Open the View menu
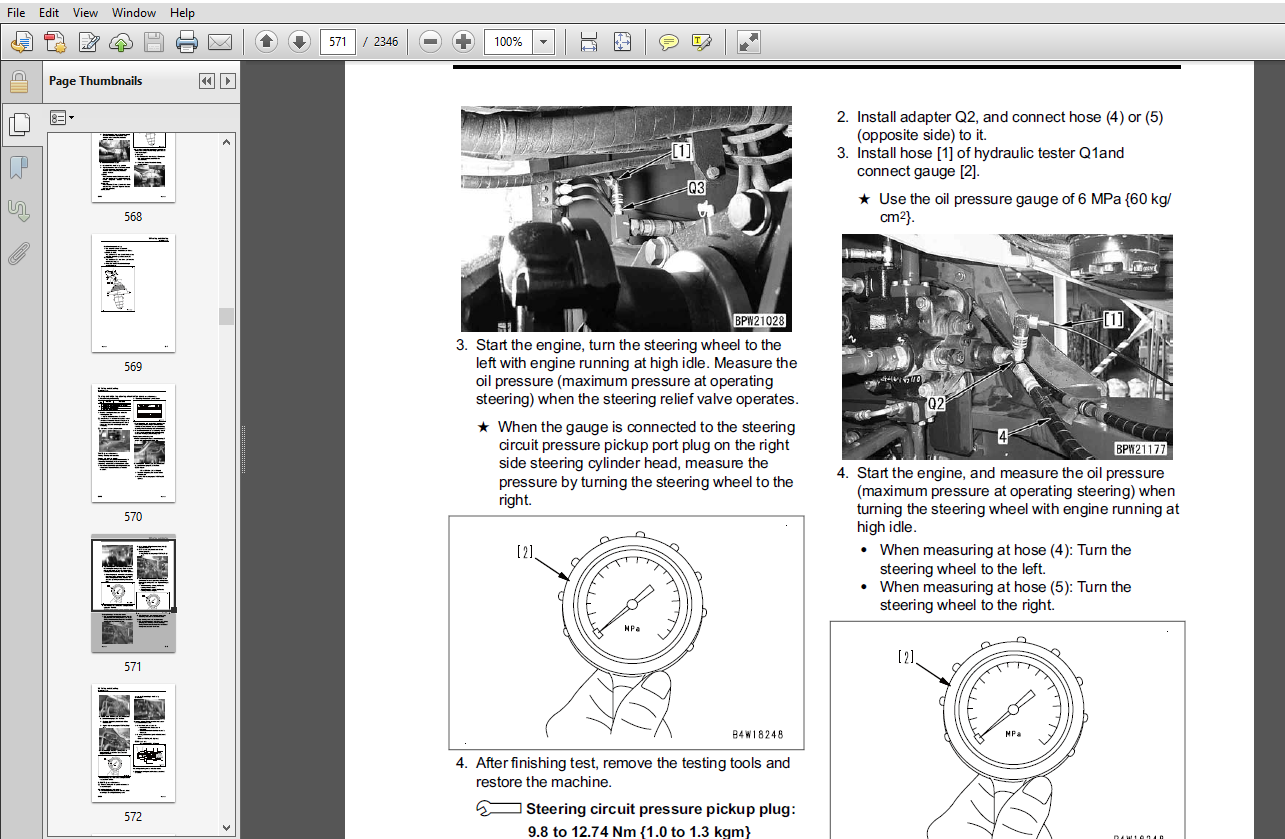 pyautogui.click(x=85, y=13)
